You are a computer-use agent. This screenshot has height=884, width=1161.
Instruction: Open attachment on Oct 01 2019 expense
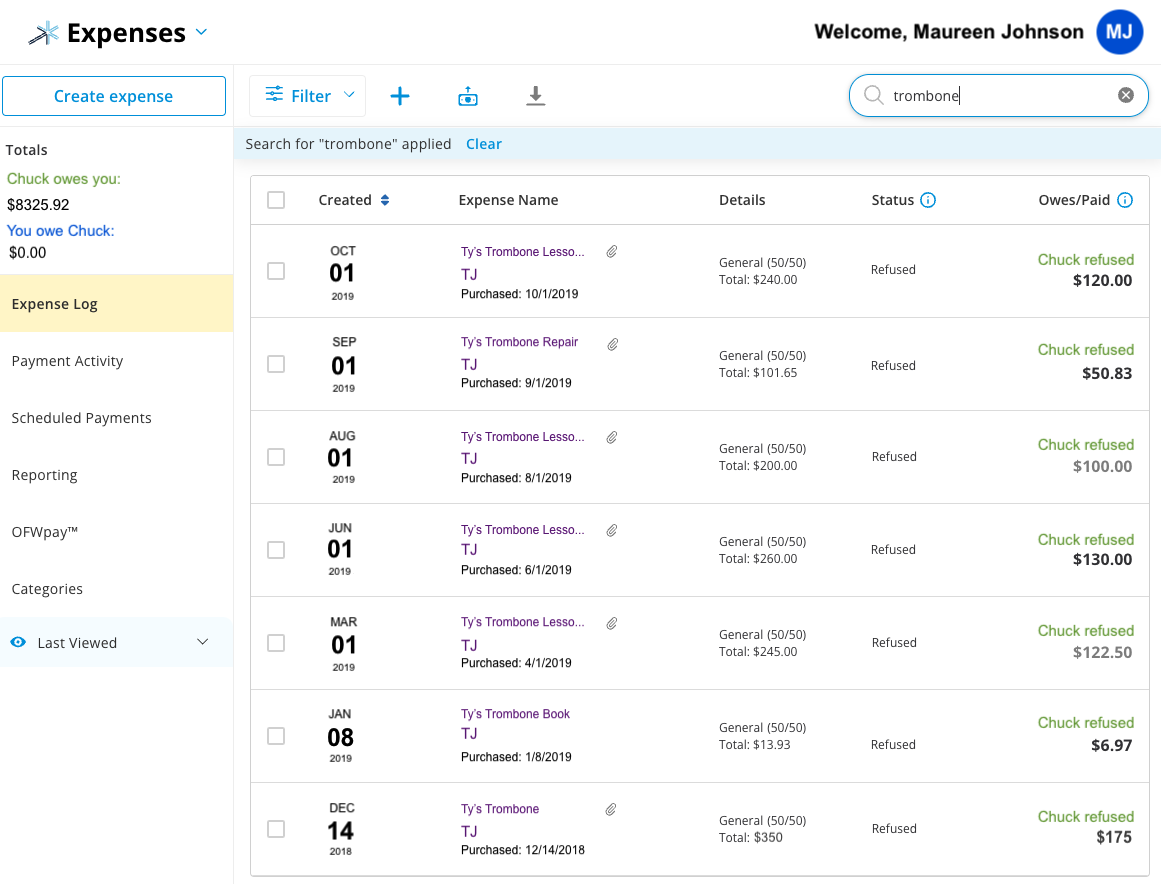click(612, 252)
